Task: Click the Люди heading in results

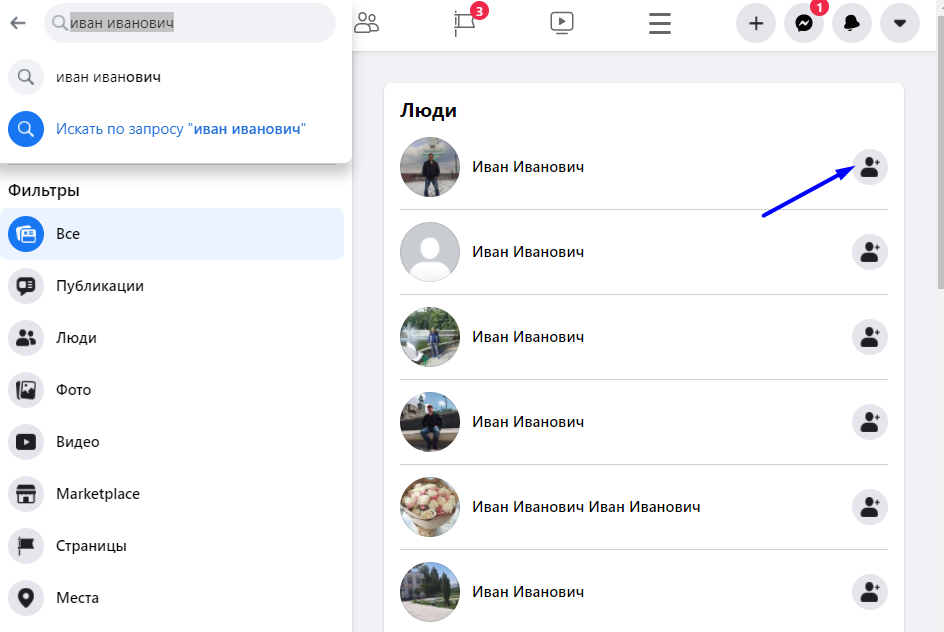Action: (429, 110)
